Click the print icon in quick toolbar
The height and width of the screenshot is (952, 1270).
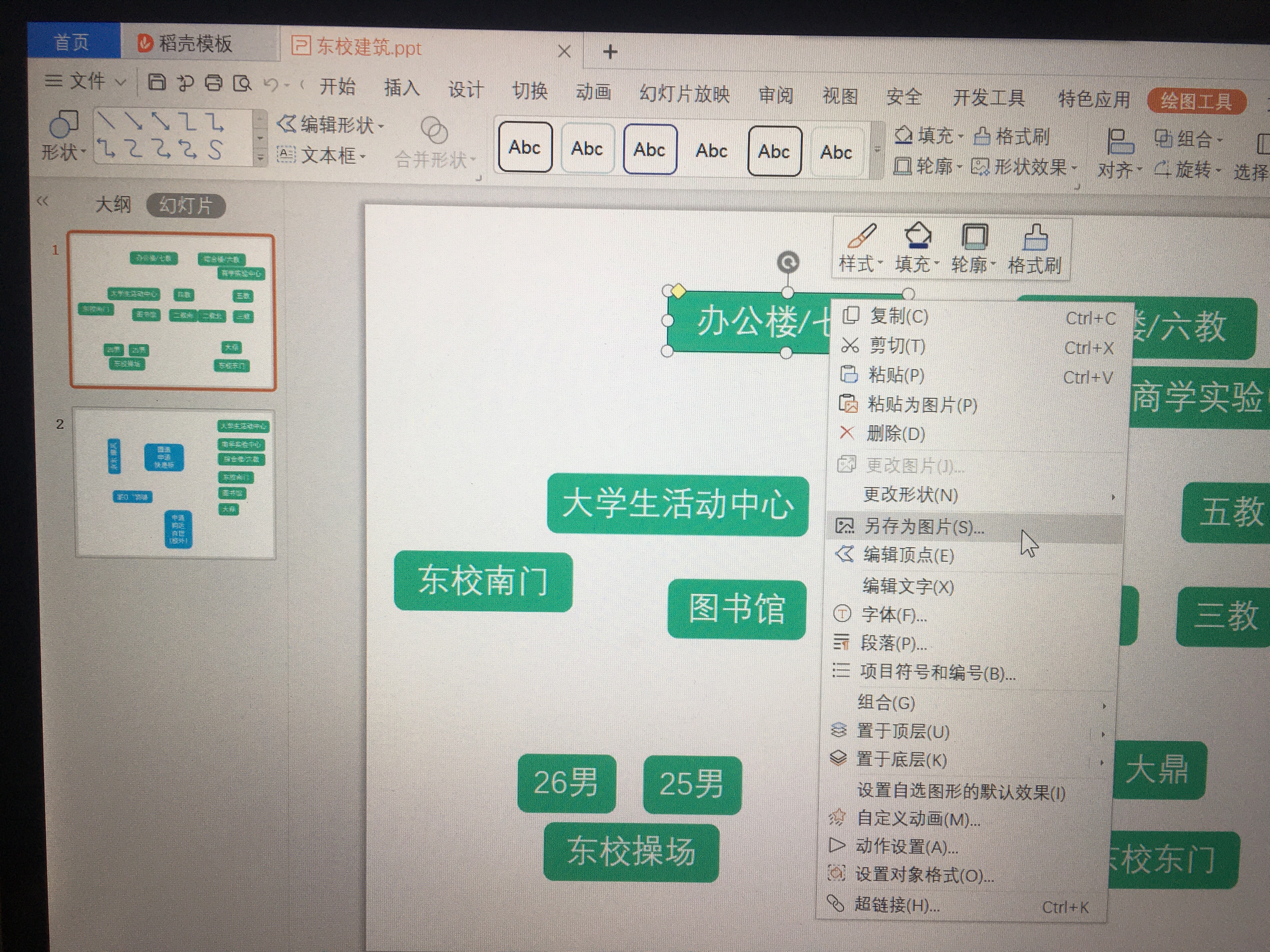[214, 83]
